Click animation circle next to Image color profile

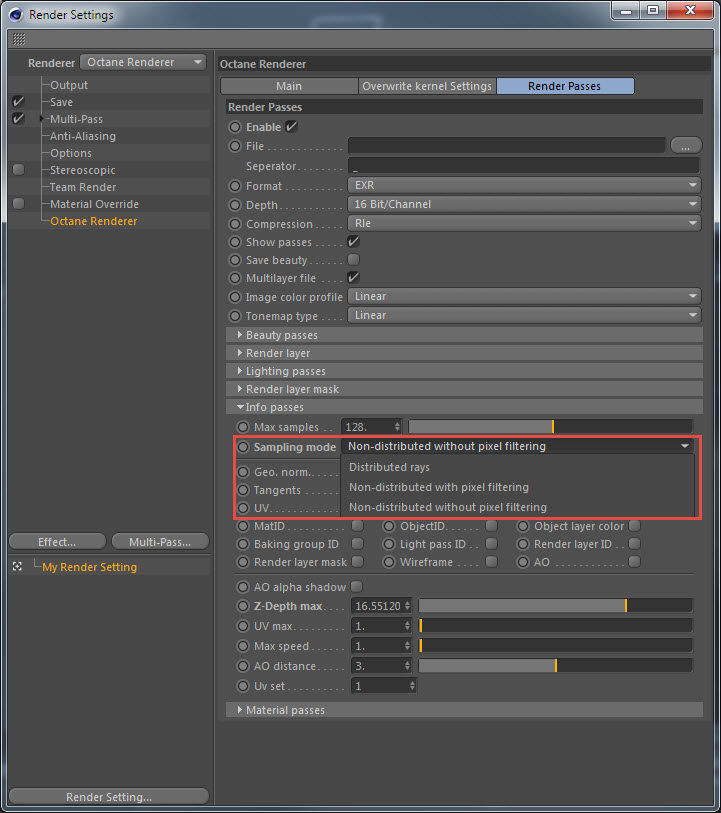tap(235, 297)
